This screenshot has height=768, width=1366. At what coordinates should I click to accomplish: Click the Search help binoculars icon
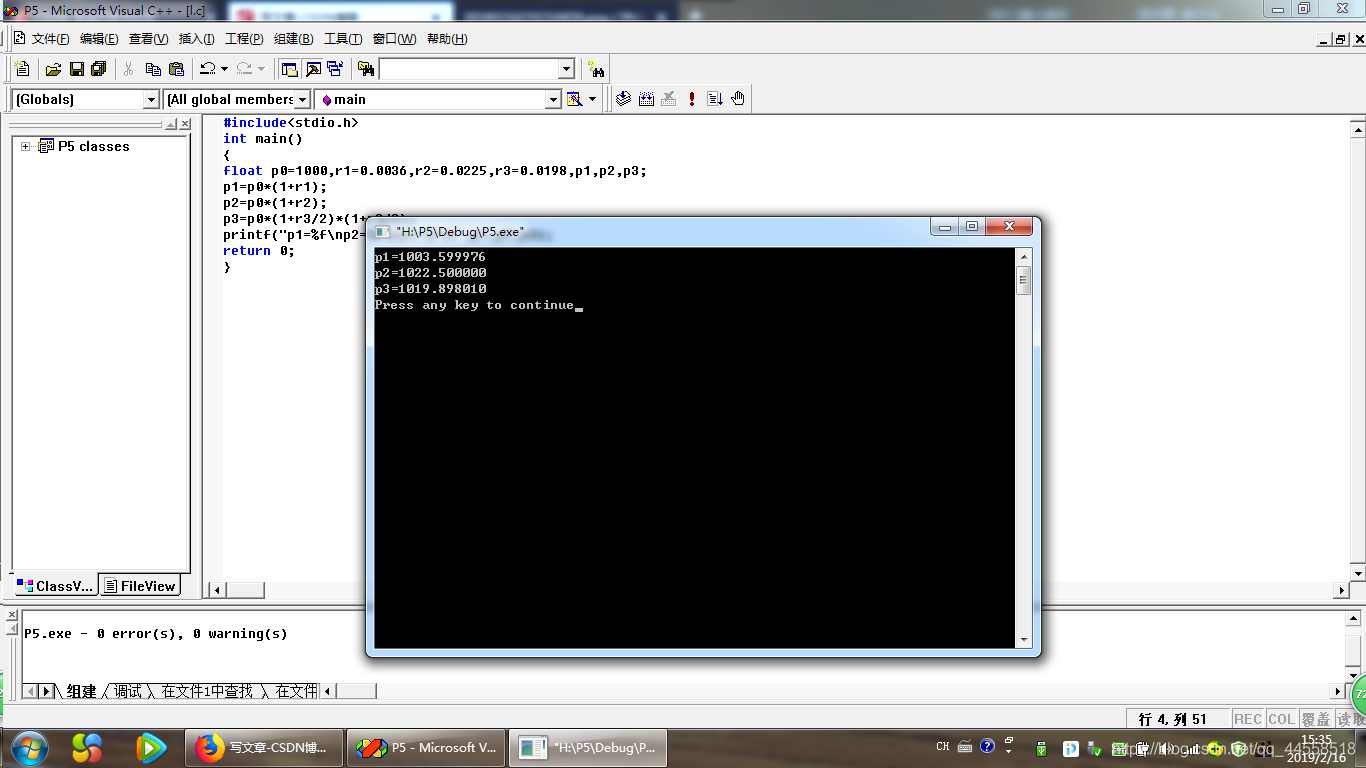point(597,69)
